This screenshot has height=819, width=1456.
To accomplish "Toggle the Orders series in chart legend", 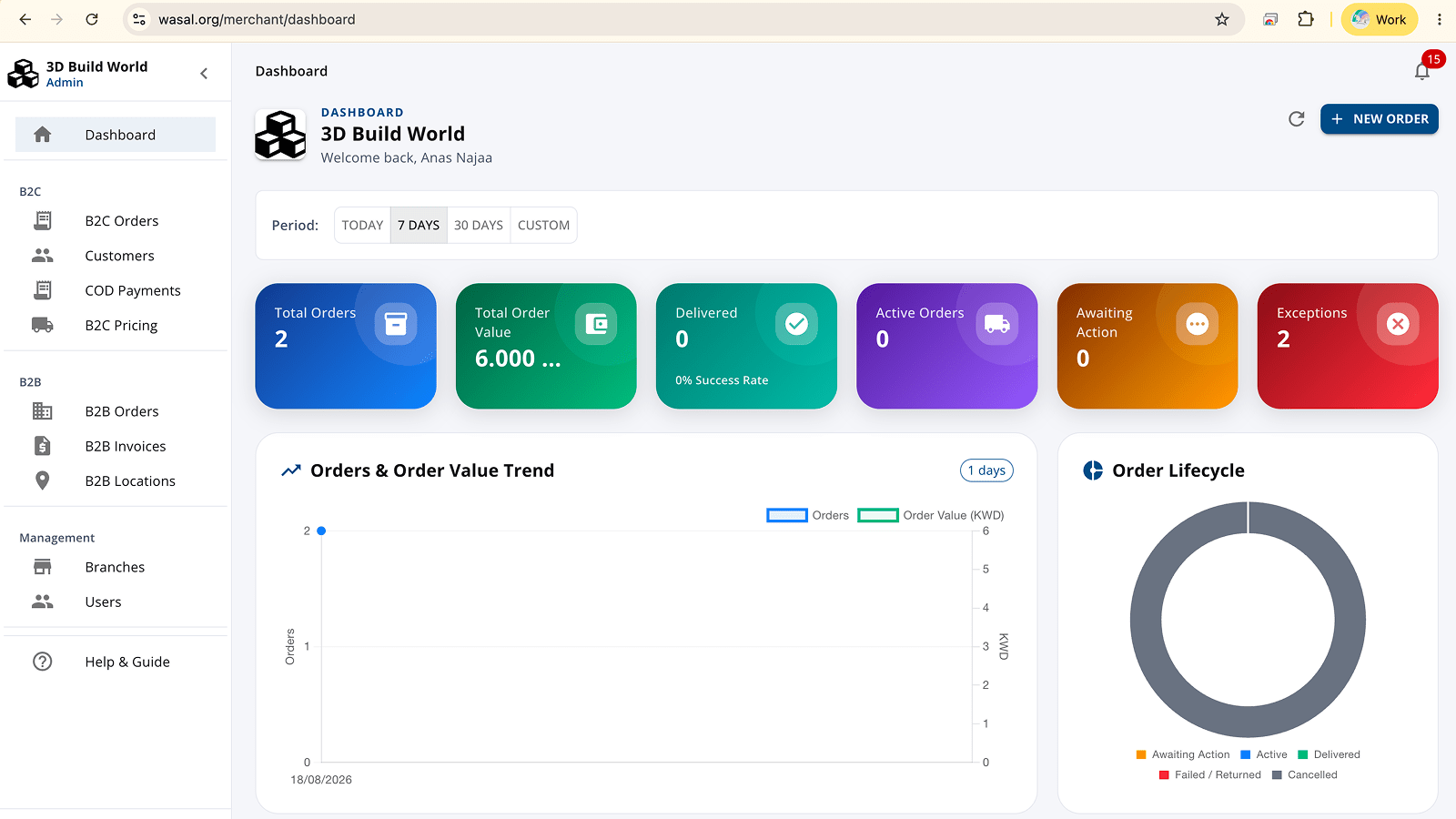I will 808,515.
